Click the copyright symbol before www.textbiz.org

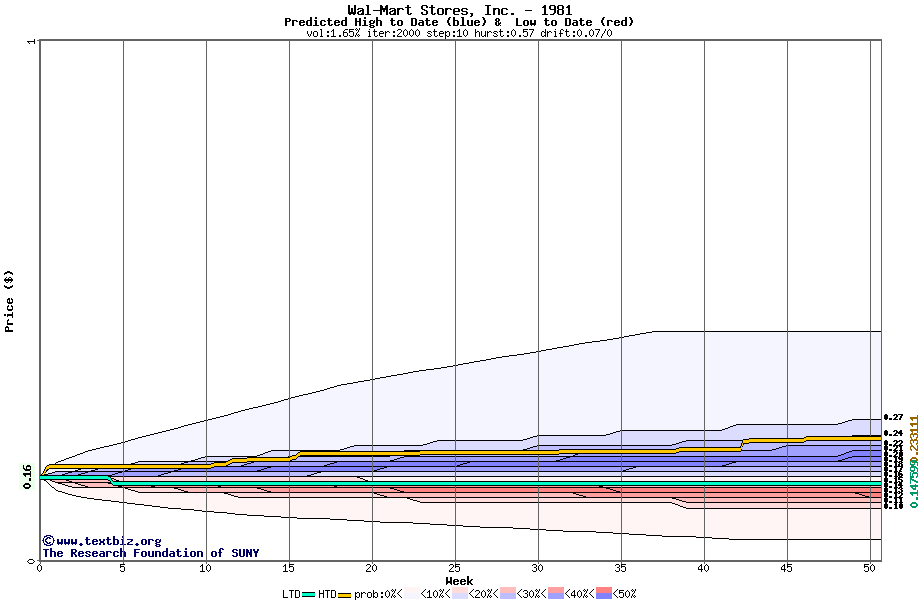(48, 541)
